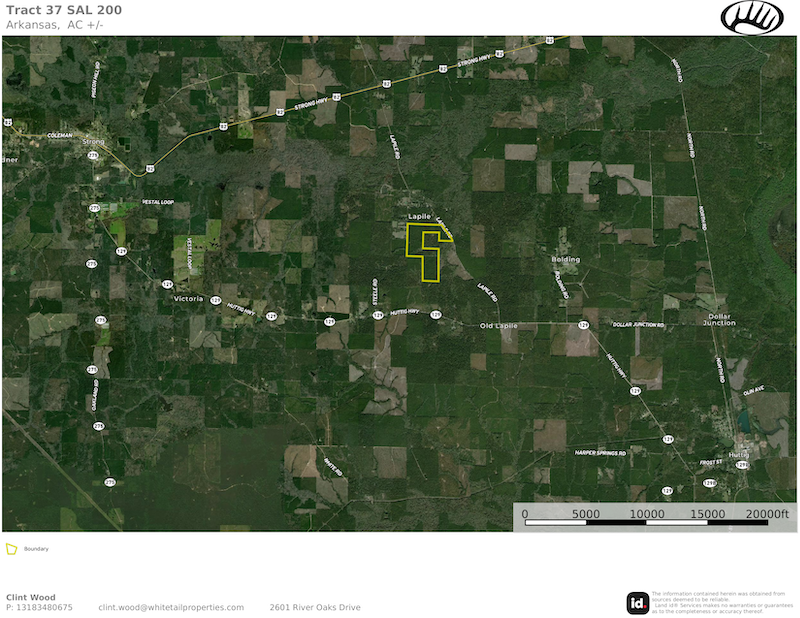Click the Land id logo icon
The width and height of the screenshot is (800, 618).
pyautogui.click(x=636, y=602)
